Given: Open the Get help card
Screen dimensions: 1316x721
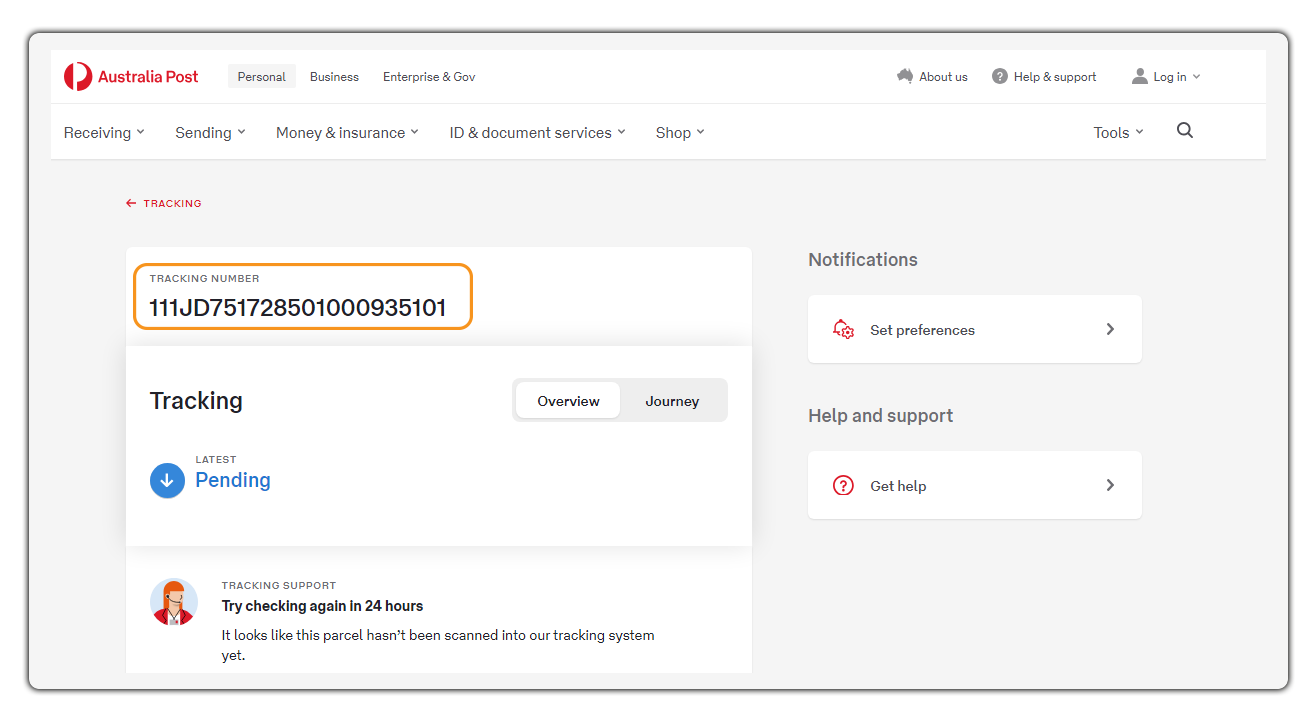Looking at the screenshot, I should (x=975, y=485).
